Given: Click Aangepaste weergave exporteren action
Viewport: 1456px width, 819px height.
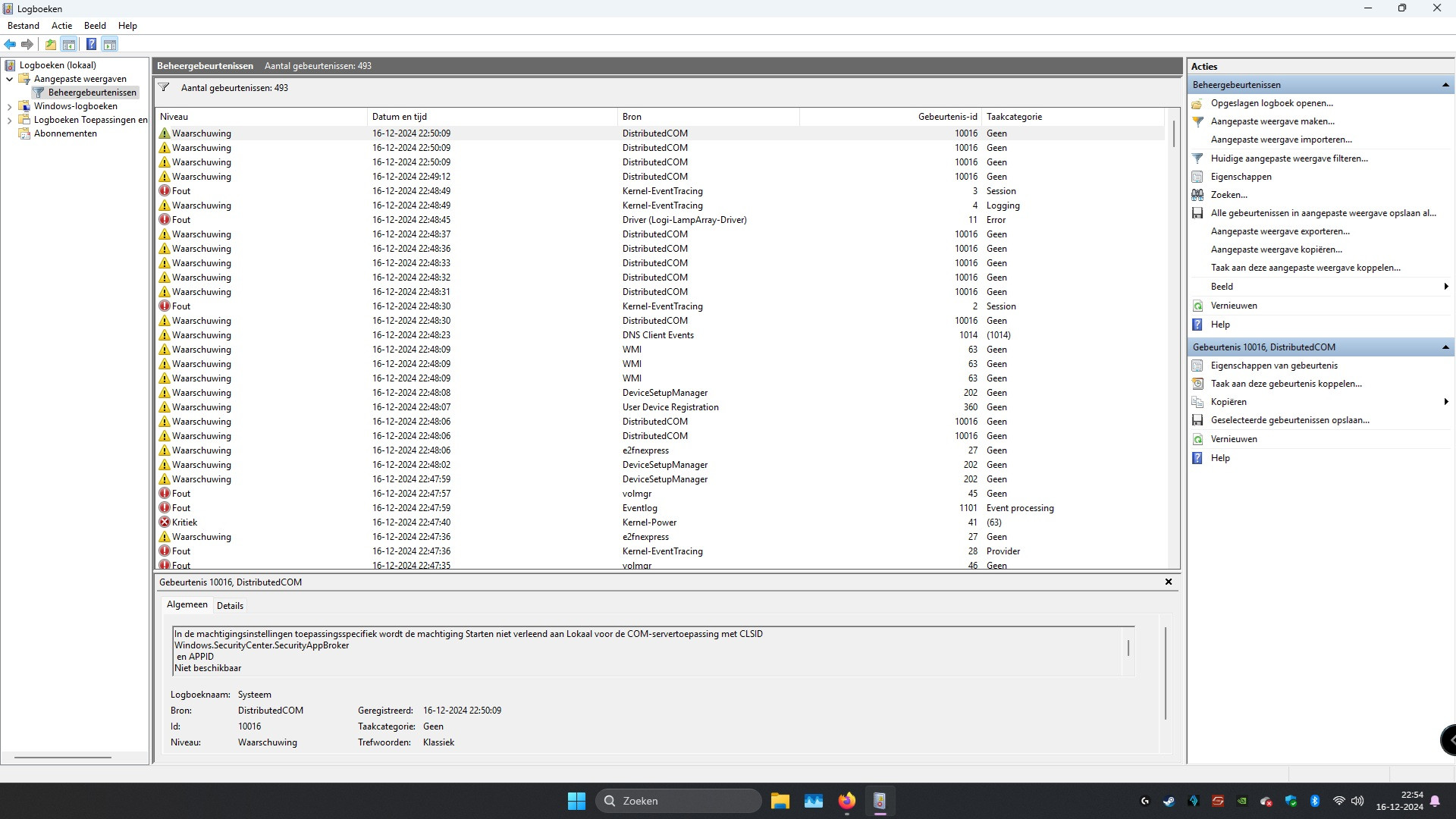Looking at the screenshot, I should click(x=1280, y=231).
